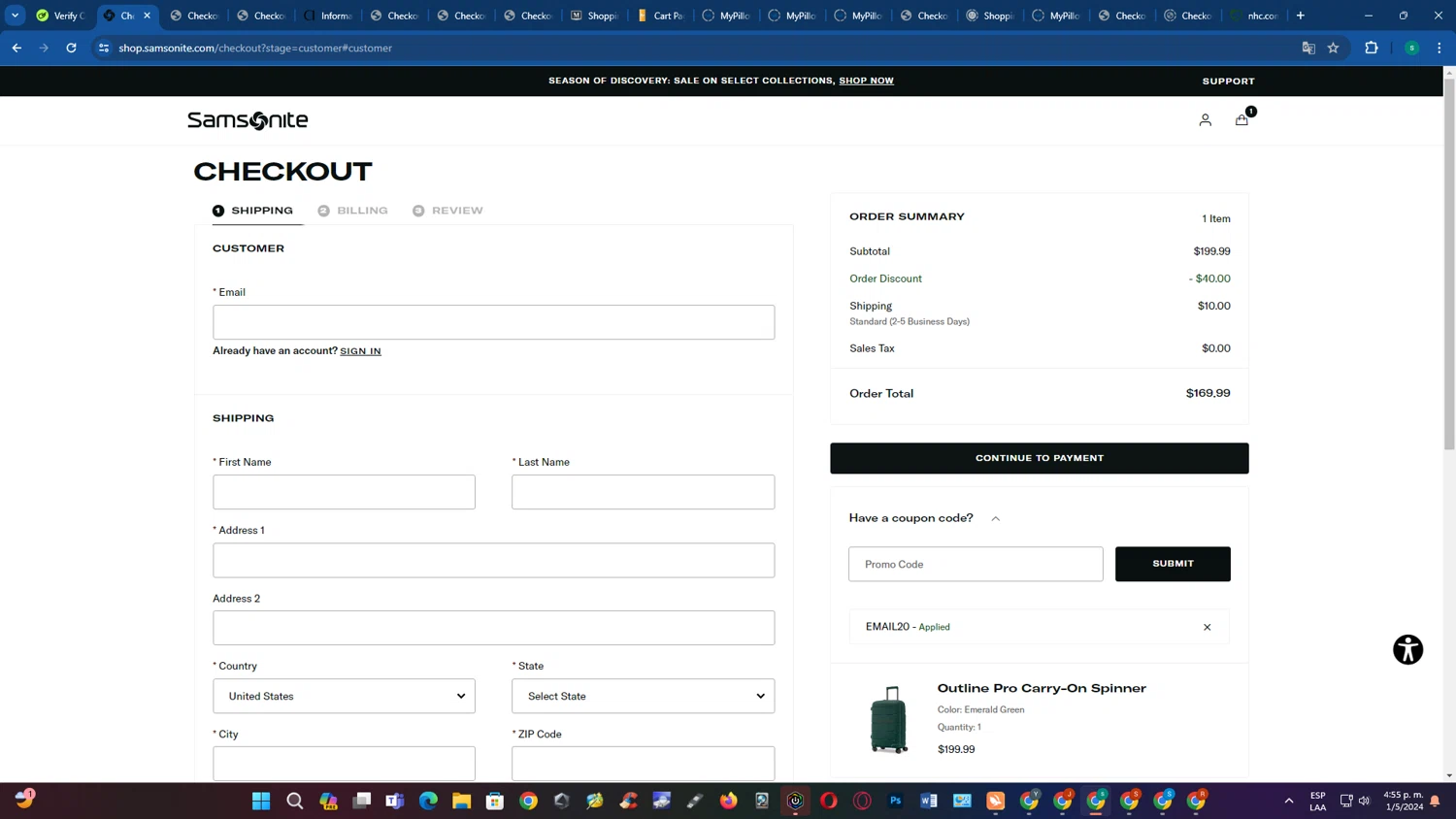
Task: Open the Google Translate icon in address bar
Action: point(1308,48)
